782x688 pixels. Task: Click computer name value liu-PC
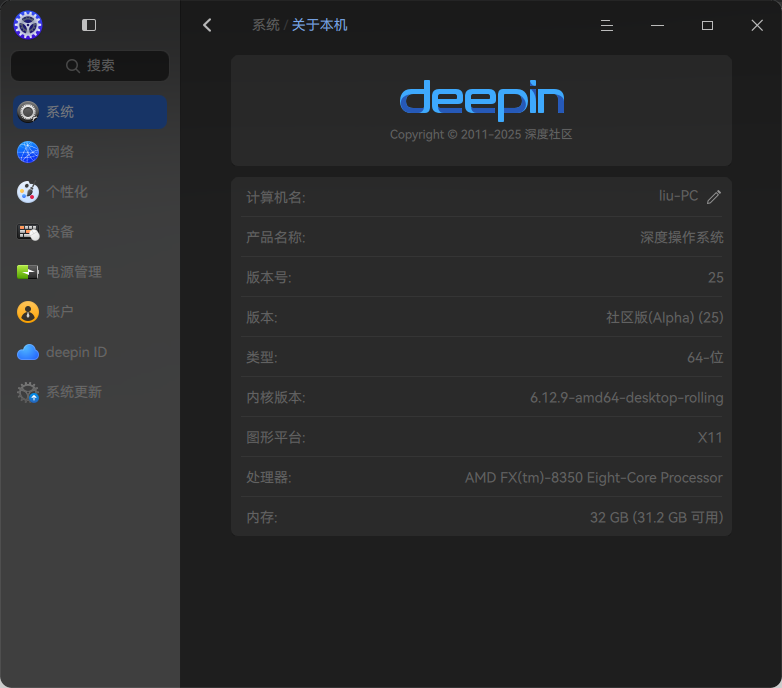(x=678, y=196)
